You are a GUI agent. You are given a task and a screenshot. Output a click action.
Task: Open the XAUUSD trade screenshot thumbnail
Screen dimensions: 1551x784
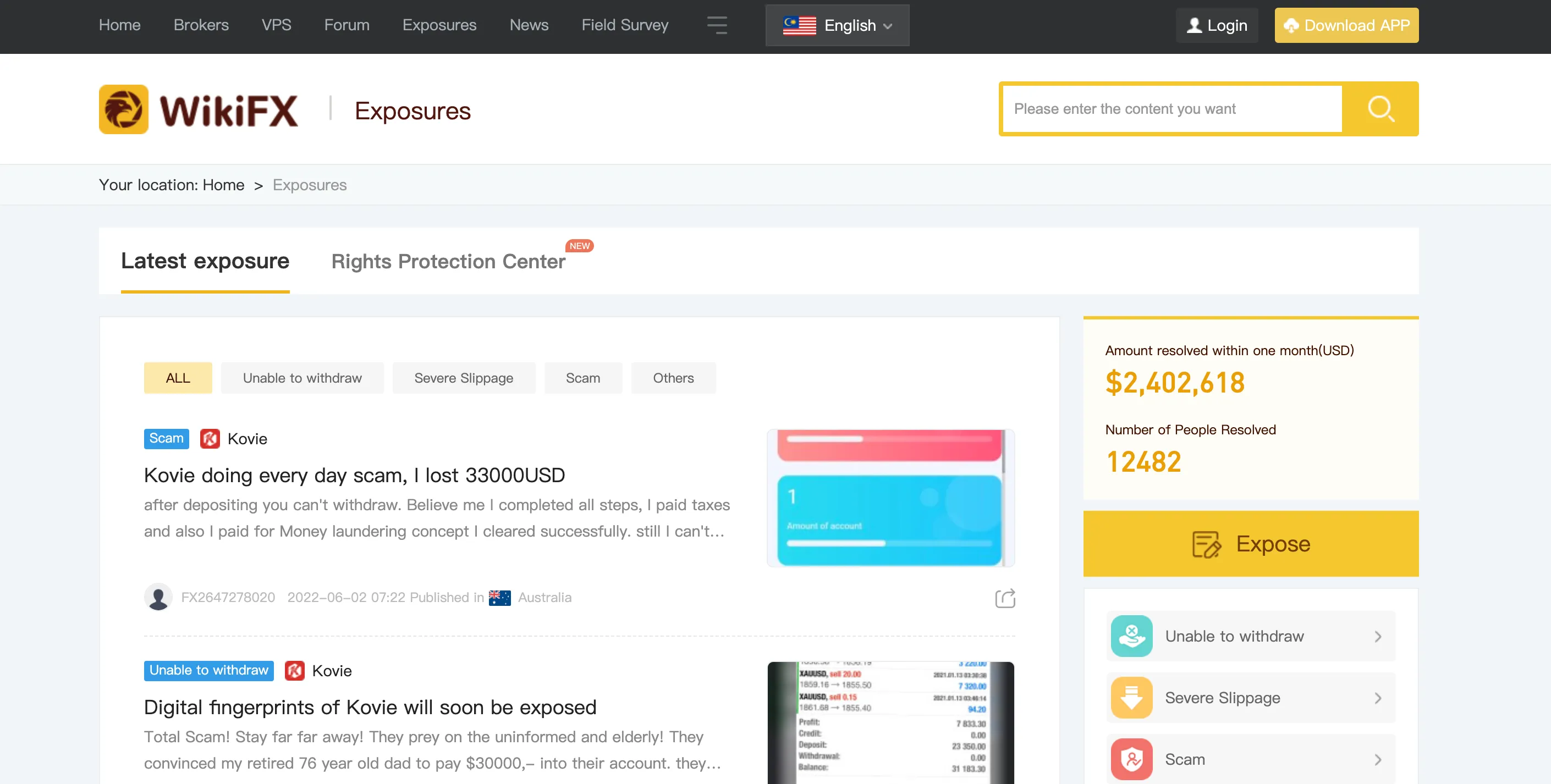tap(891, 722)
